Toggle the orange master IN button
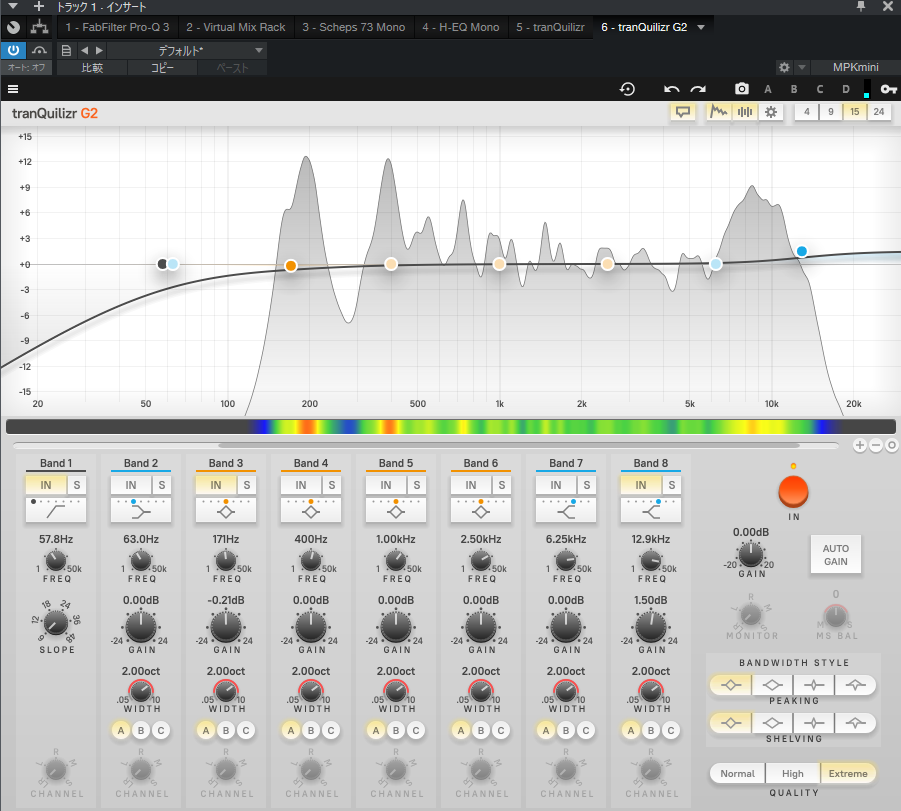This screenshot has height=811, width=901. (x=794, y=492)
